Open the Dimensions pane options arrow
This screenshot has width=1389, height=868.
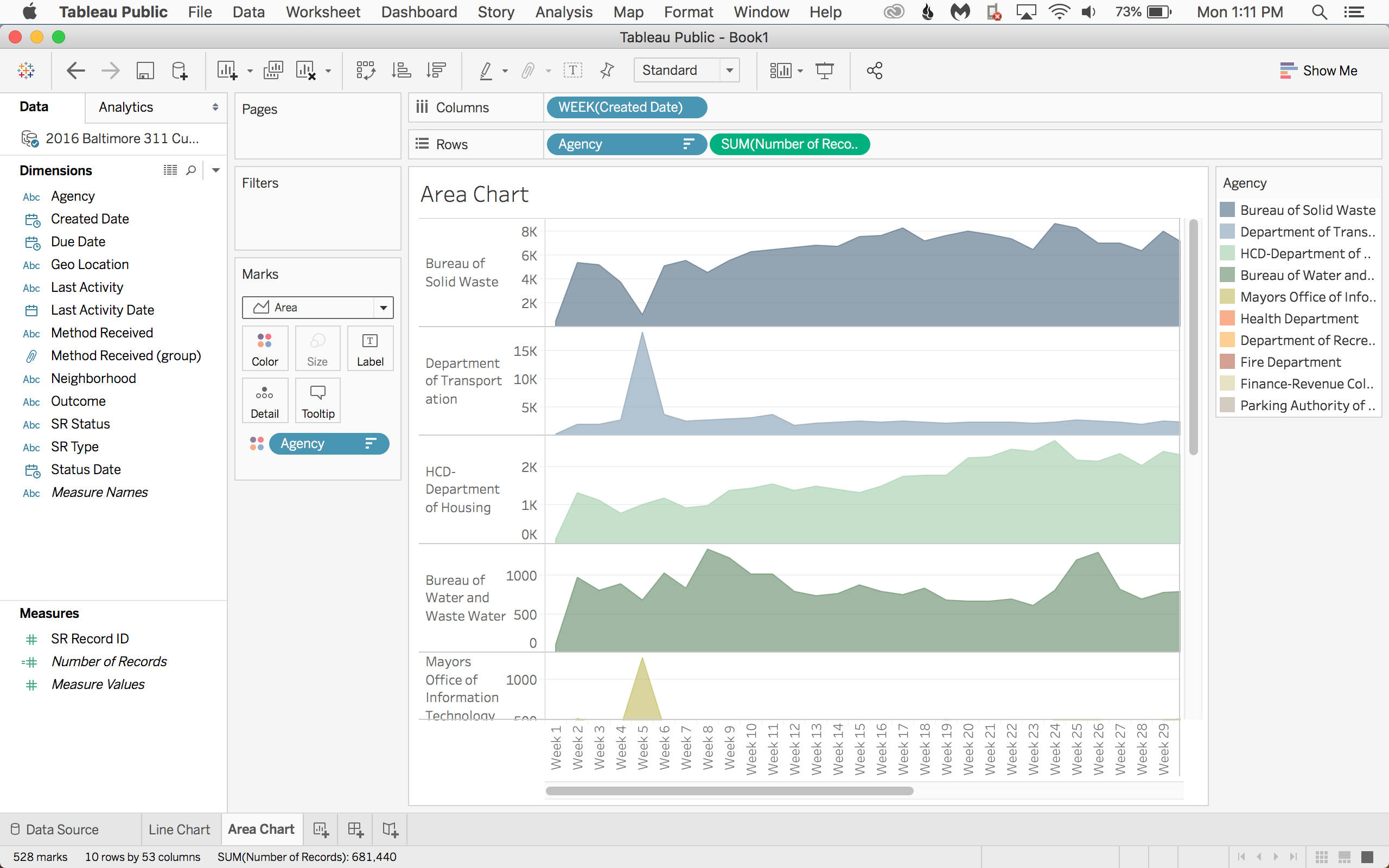(216, 170)
